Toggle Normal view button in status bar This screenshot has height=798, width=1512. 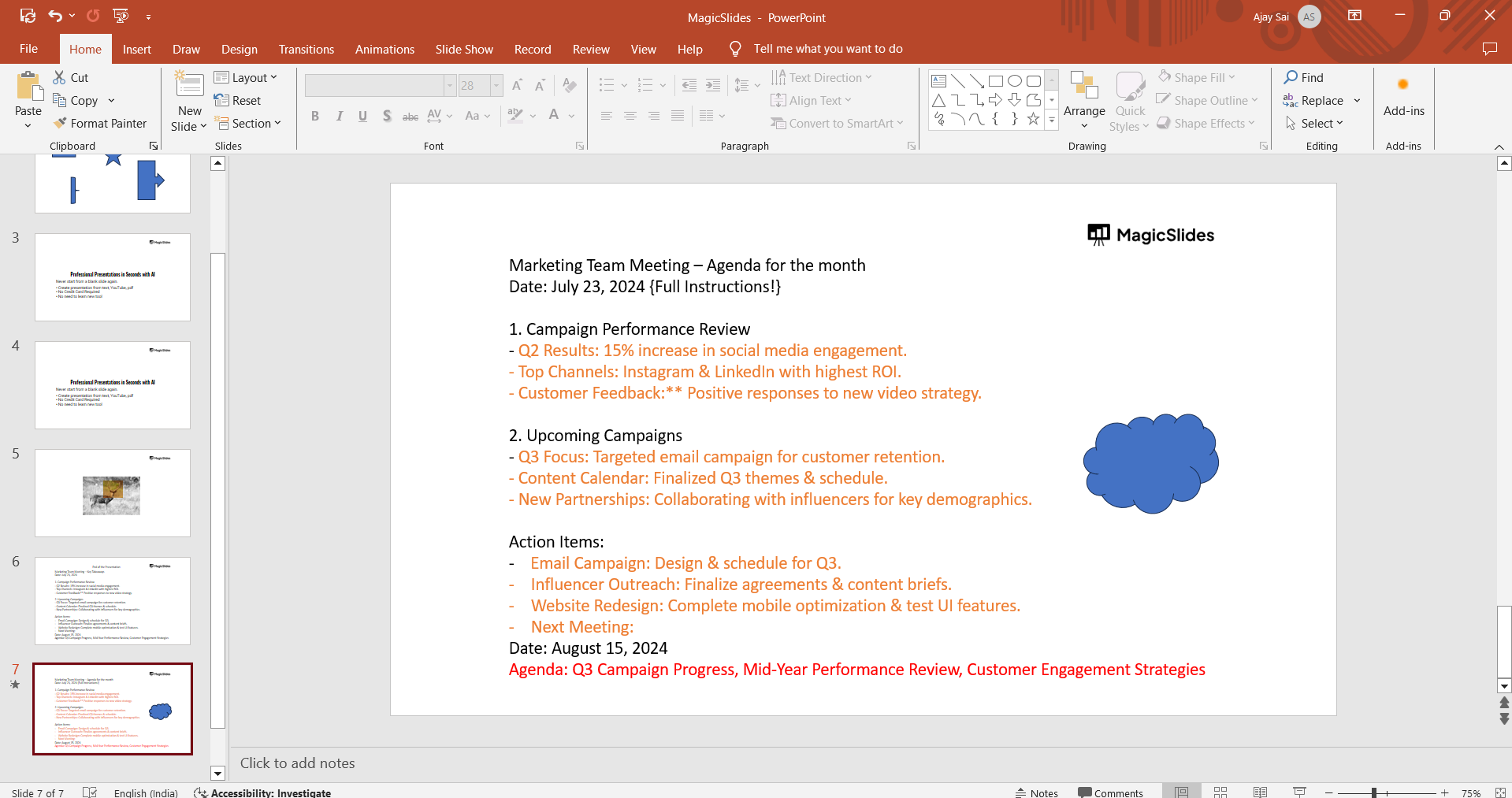tap(1181, 792)
